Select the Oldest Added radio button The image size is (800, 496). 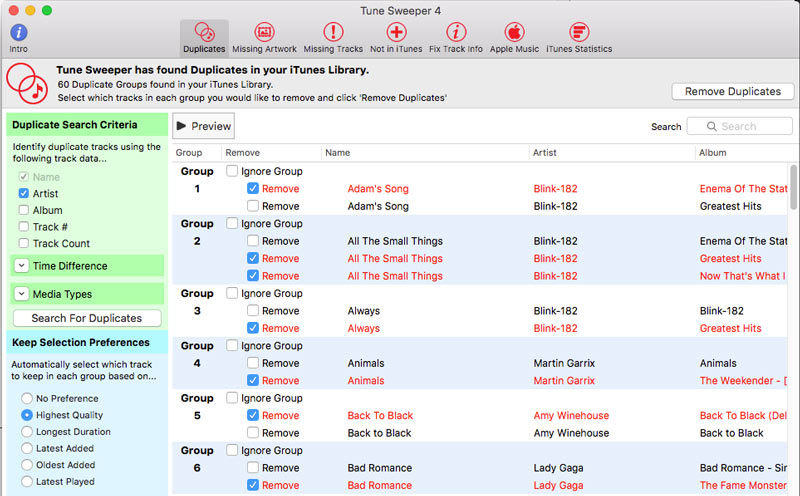pos(27,465)
